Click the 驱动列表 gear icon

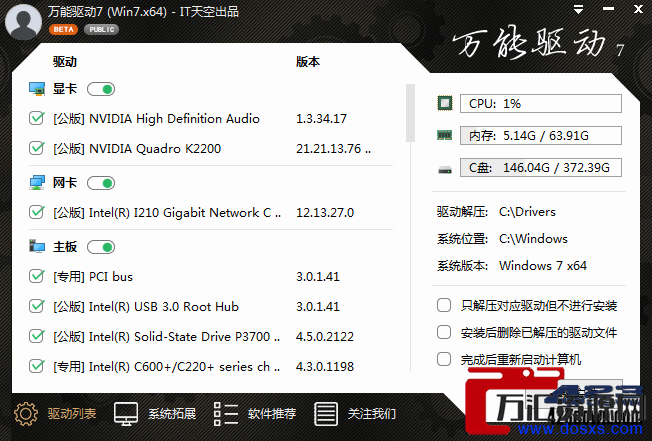(26, 414)
